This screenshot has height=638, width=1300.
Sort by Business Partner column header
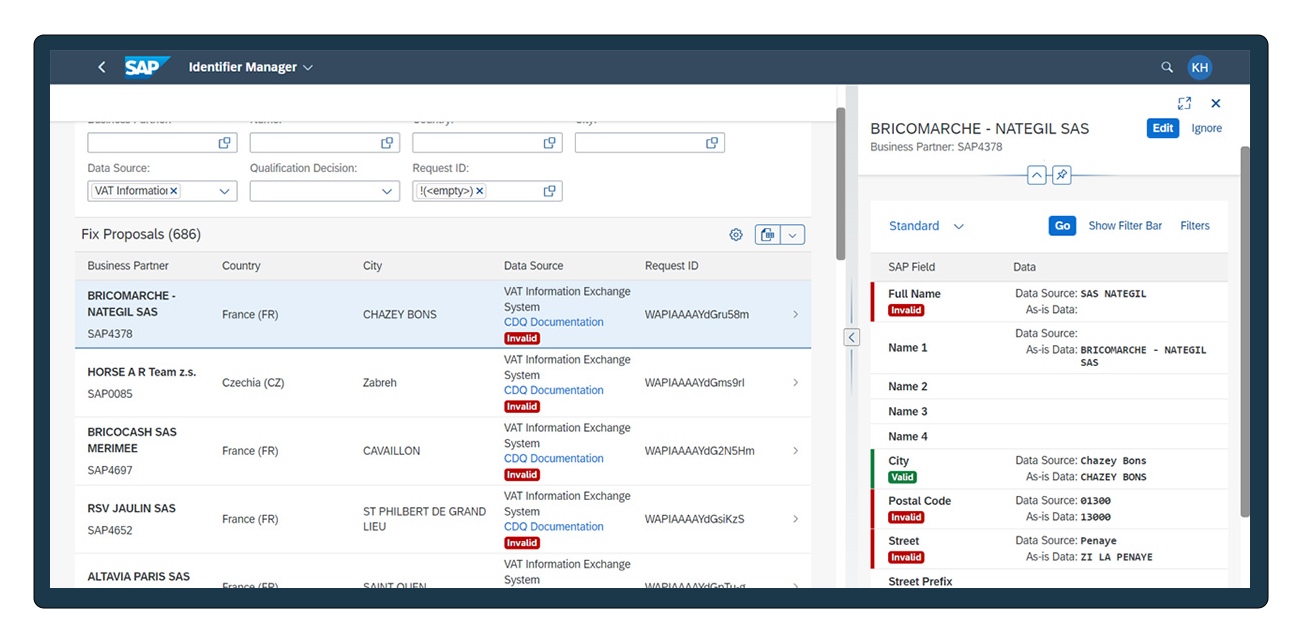tap(128, 266)
